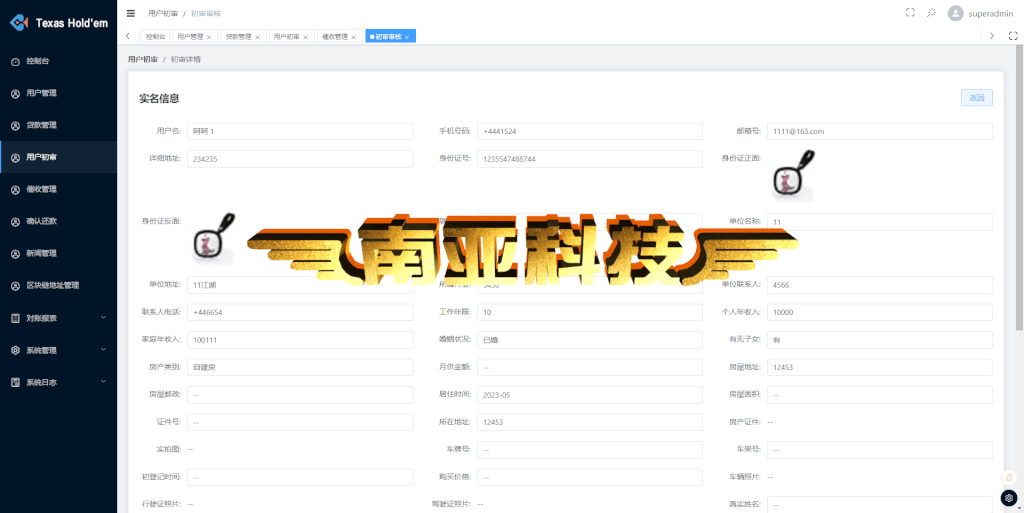Click the 所在地址 field
1024x513 pixels.
click(x=590, y=422)
